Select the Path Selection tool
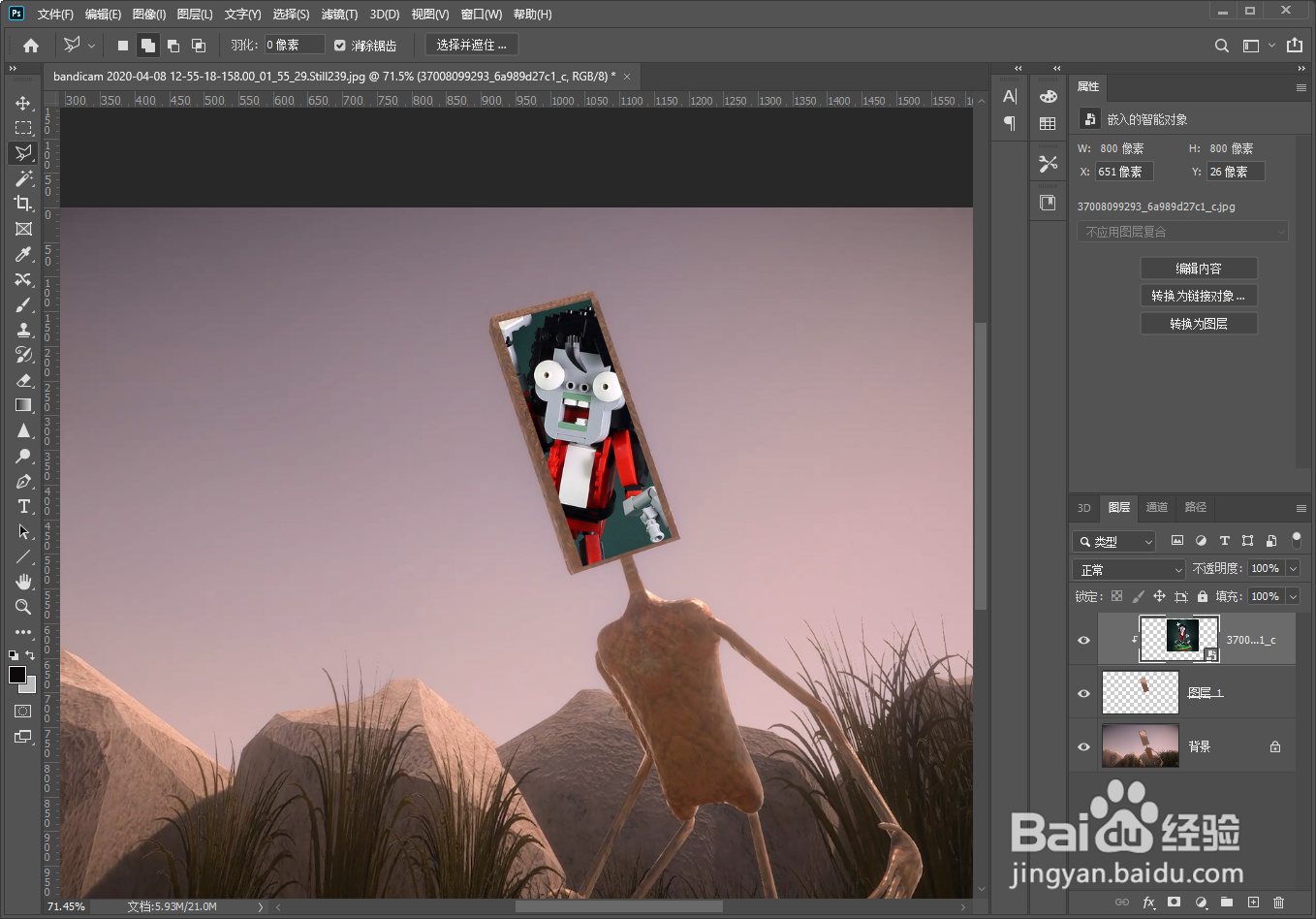 [23, 531]
